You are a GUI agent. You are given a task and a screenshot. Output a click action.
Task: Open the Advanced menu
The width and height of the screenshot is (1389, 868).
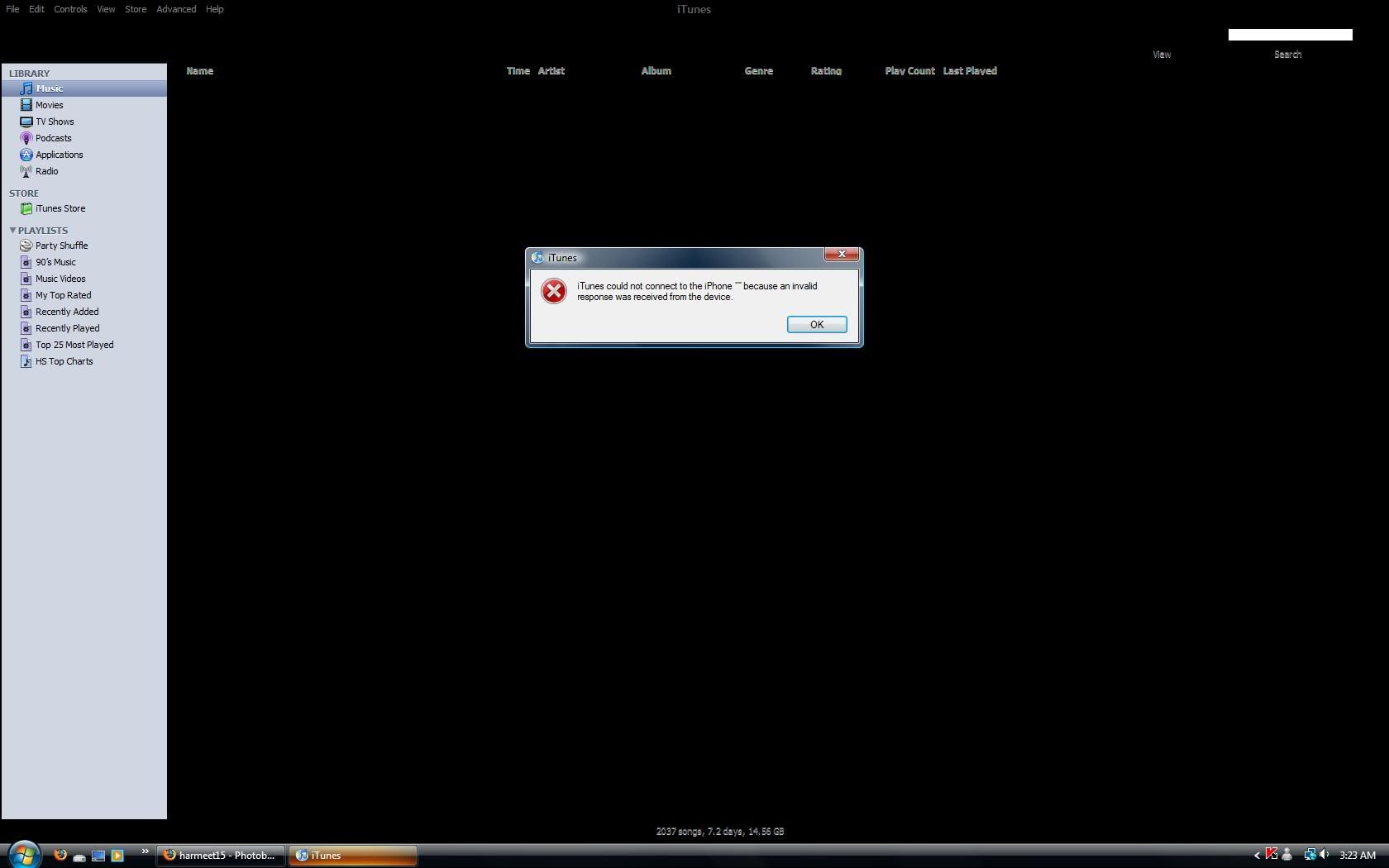[x=176, y=9]
